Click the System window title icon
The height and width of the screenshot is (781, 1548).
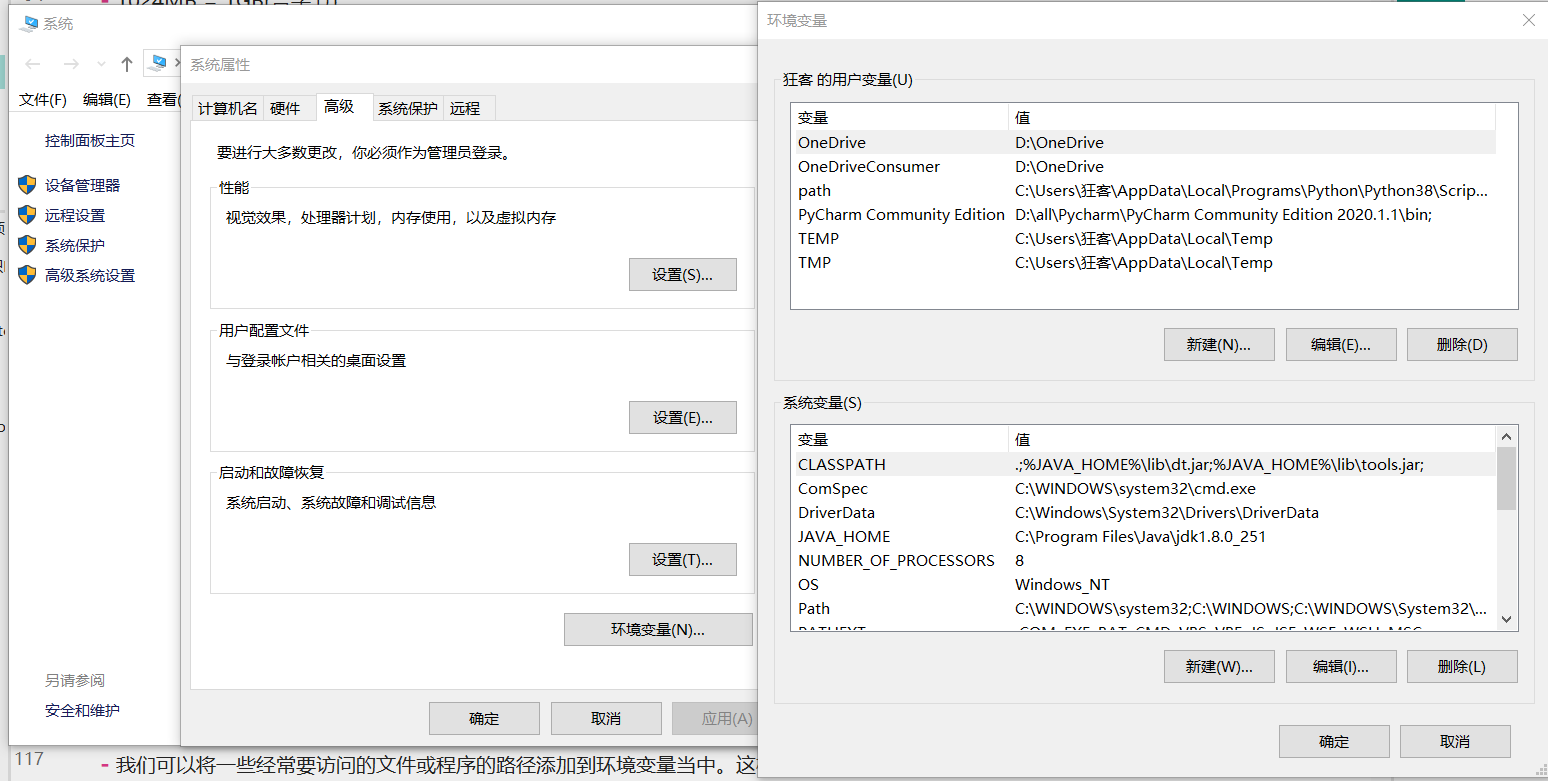(x=28, y=23)
